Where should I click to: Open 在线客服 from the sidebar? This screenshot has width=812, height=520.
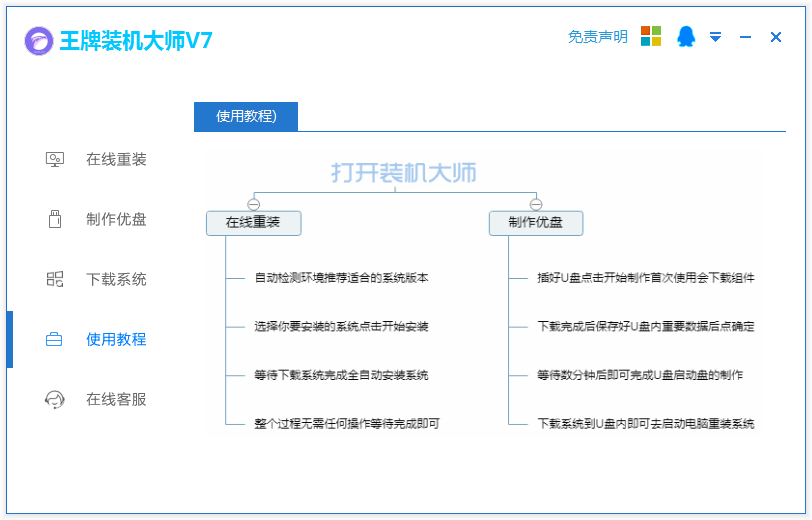[x=116, y=399]
